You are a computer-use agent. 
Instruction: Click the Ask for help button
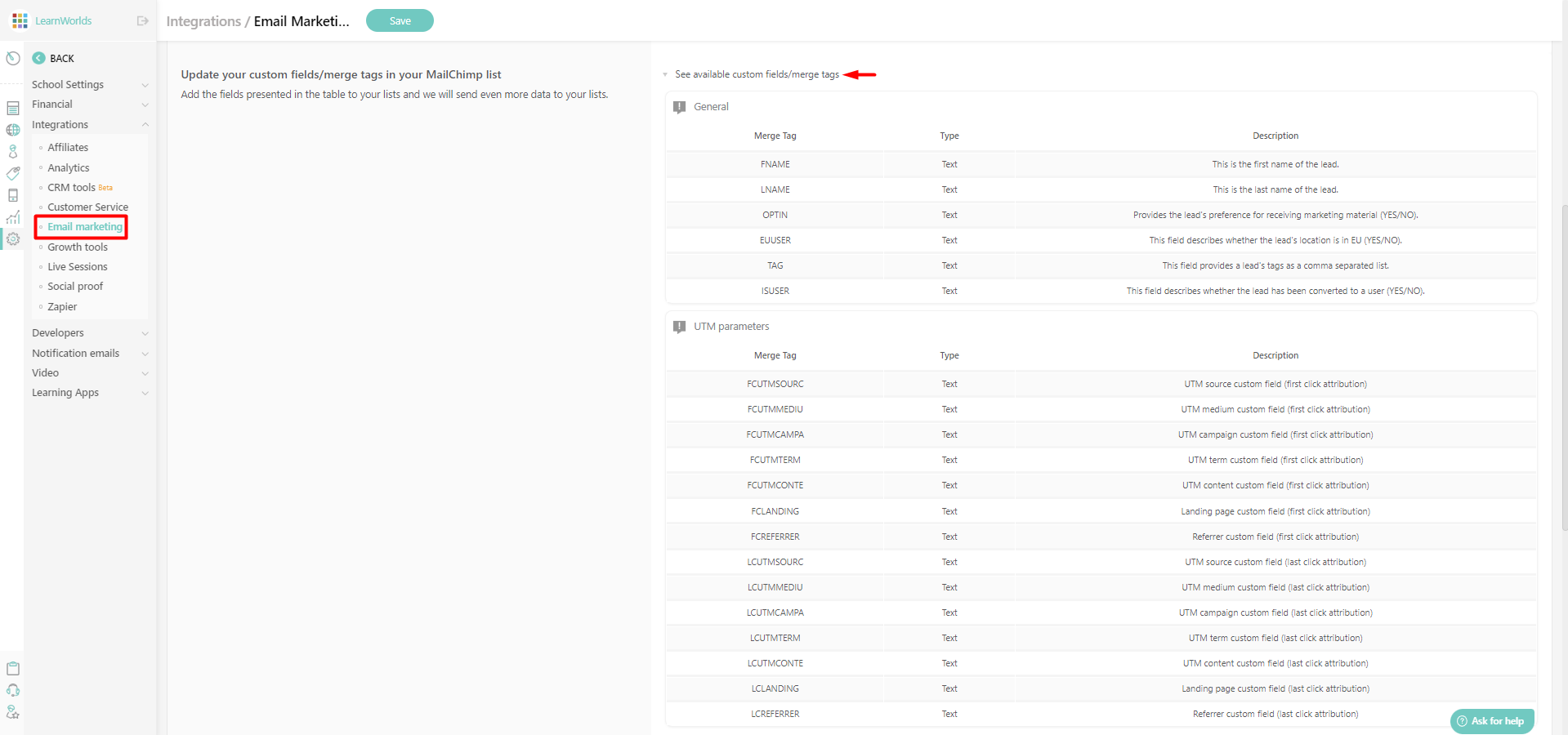pos(1490,721)
